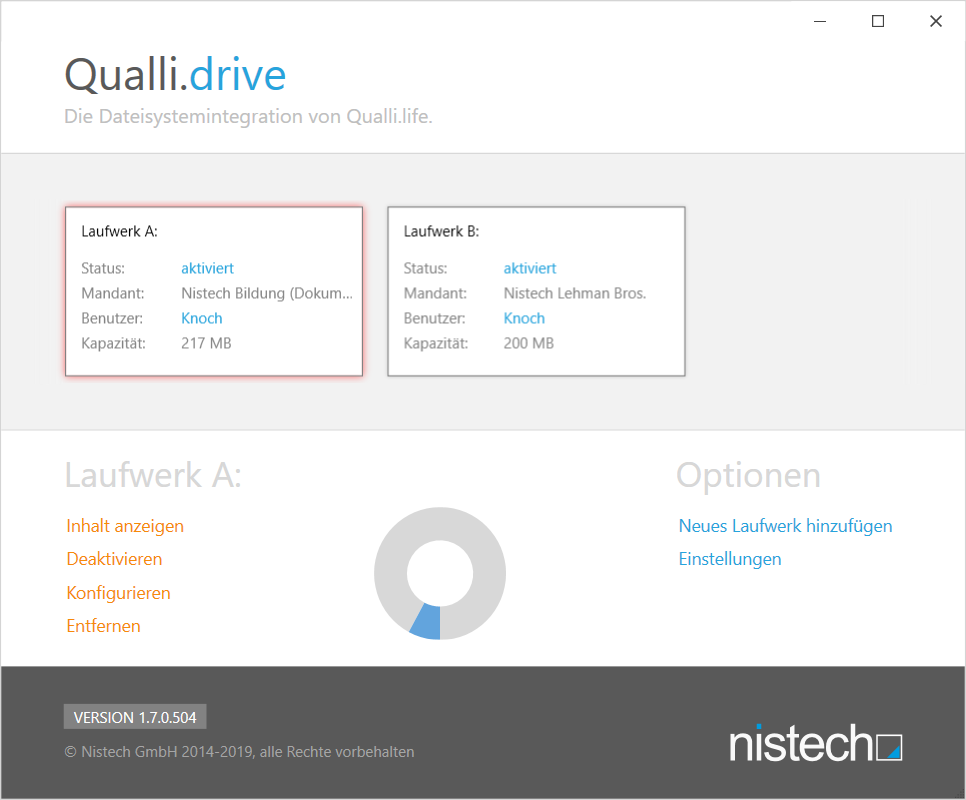
Task: Click the '217 MB' capacity value
Action: point(206,344)
